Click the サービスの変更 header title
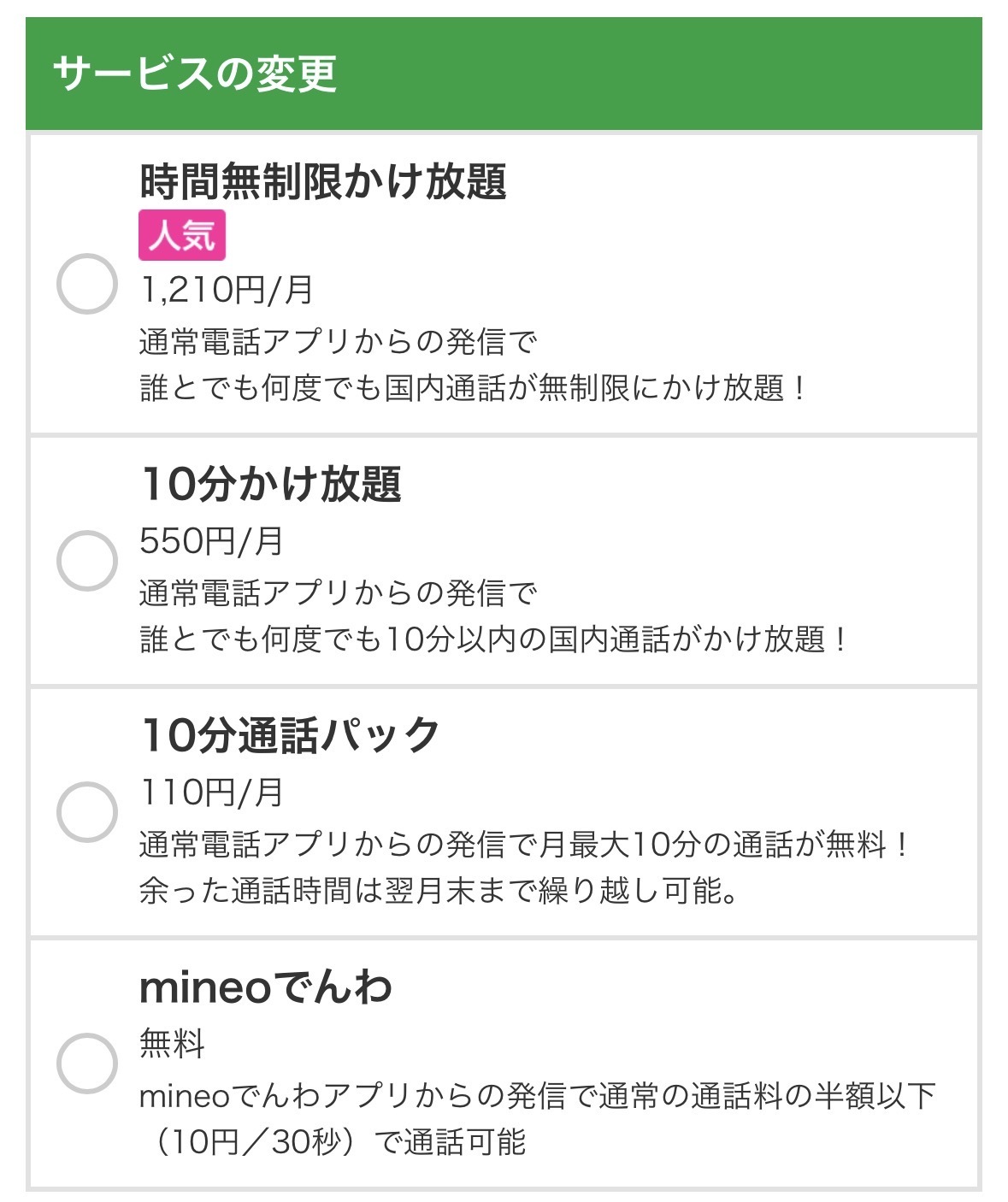The image size is (1008, 1202). (x=195, y=74)
